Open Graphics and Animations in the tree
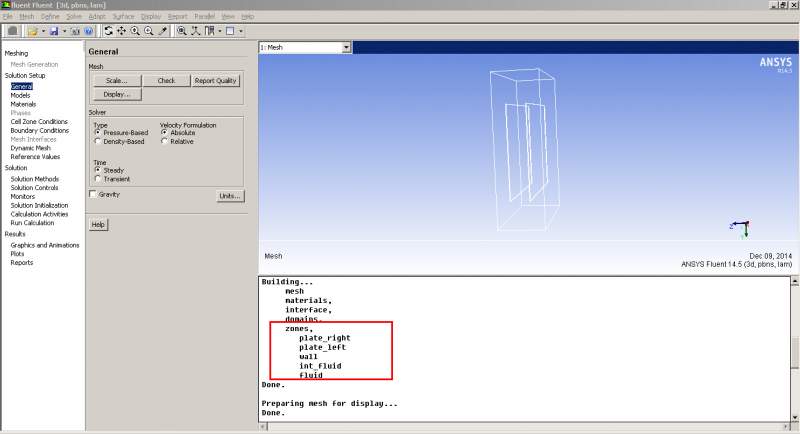The width and height of the screenshot is (800, 434). 45,245
